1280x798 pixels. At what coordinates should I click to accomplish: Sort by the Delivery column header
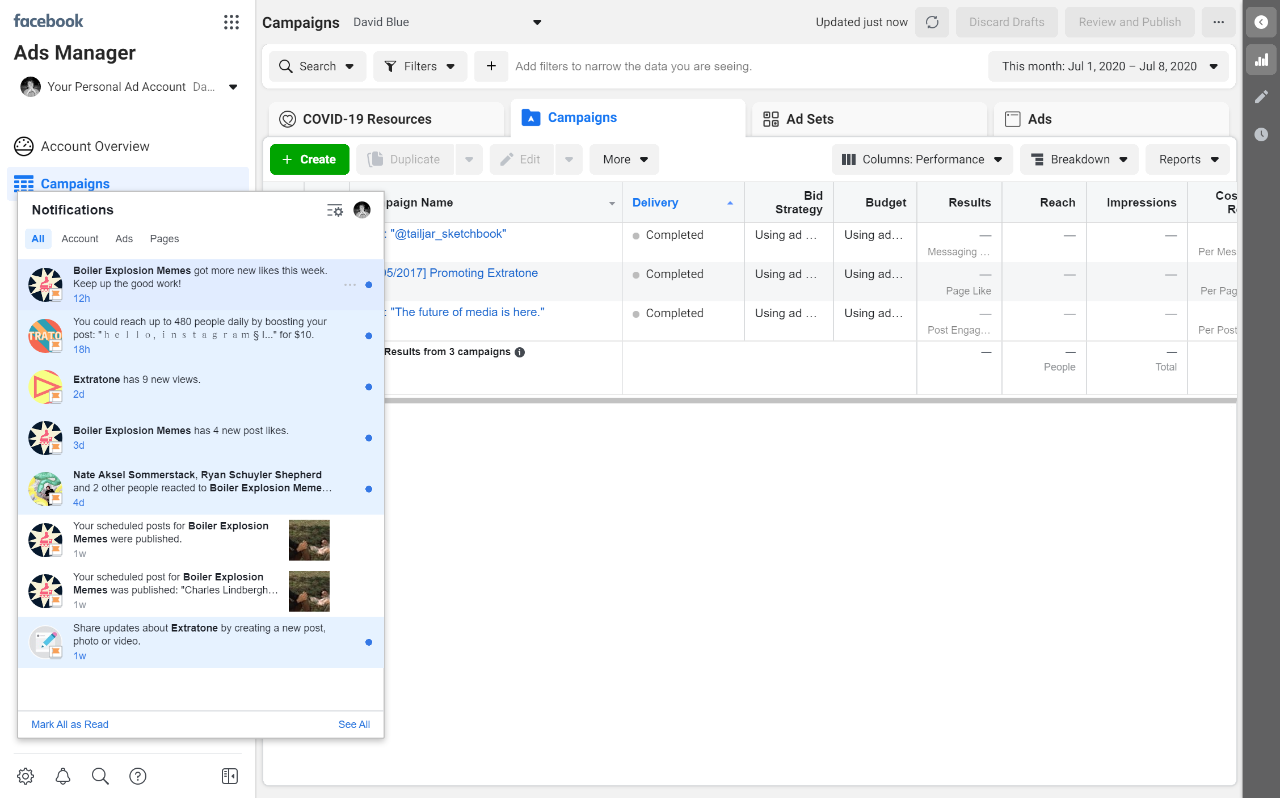(683, 202)
